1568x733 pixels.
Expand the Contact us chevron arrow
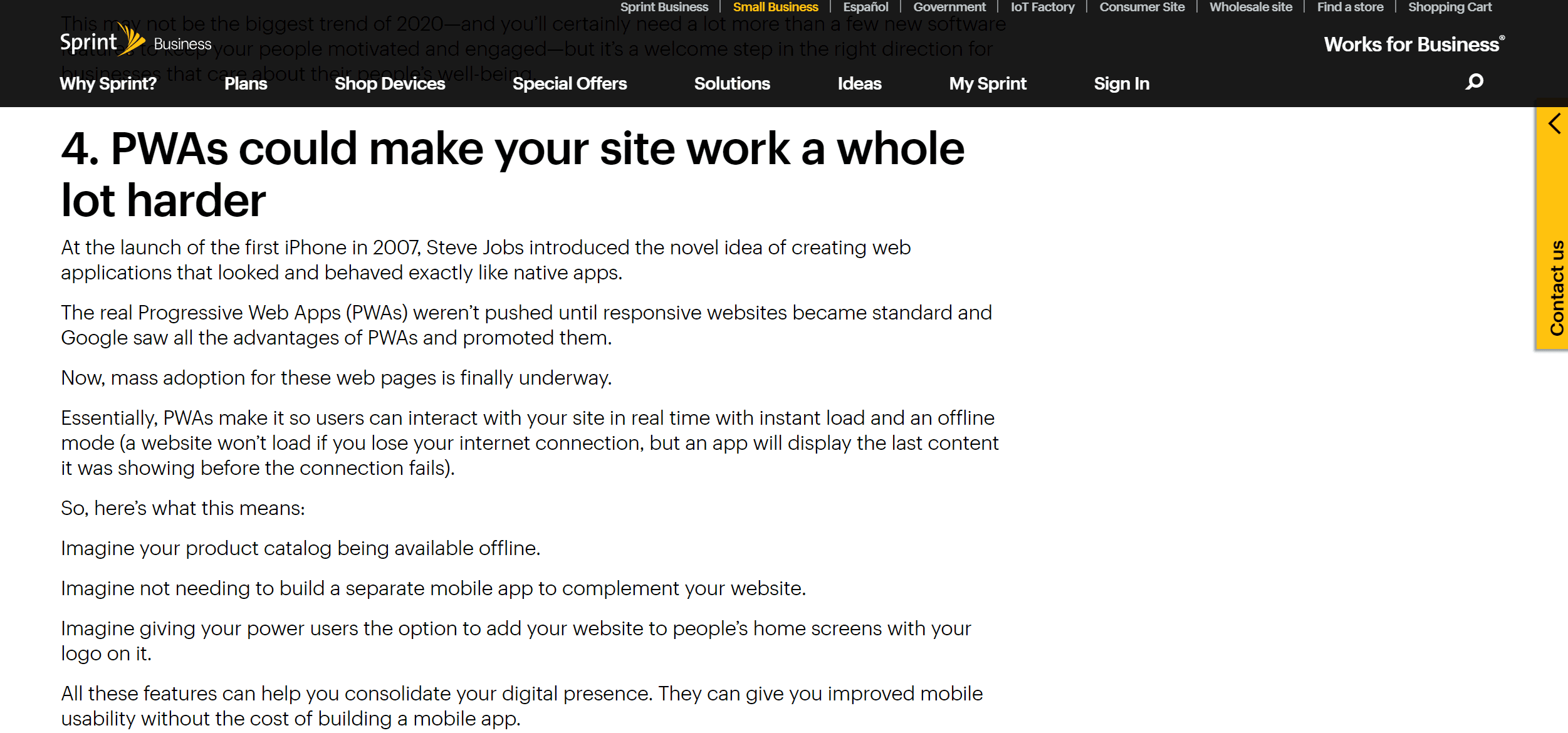pos(1555,123)
